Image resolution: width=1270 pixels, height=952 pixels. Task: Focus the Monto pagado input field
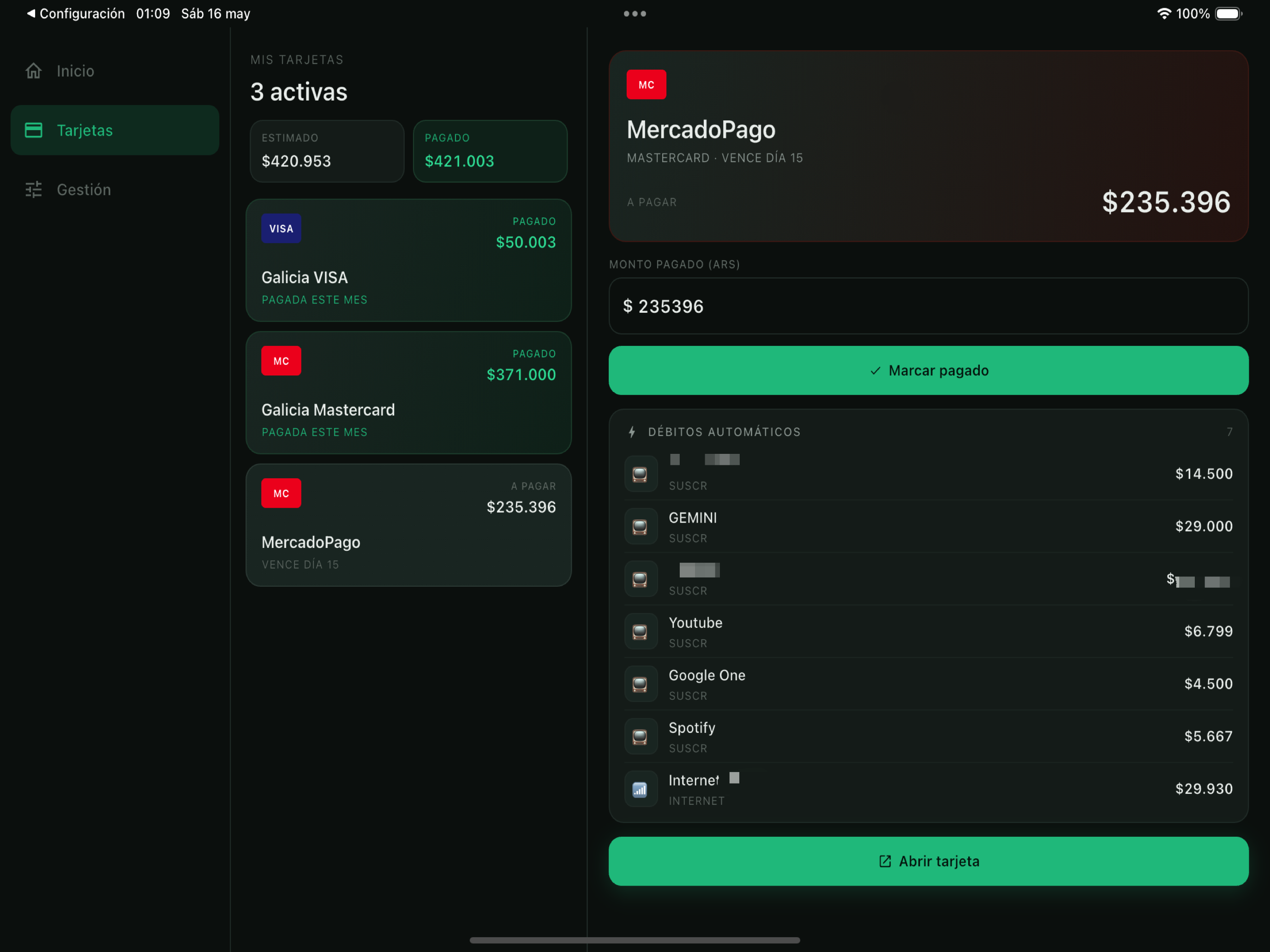click(x=928, y=306)
